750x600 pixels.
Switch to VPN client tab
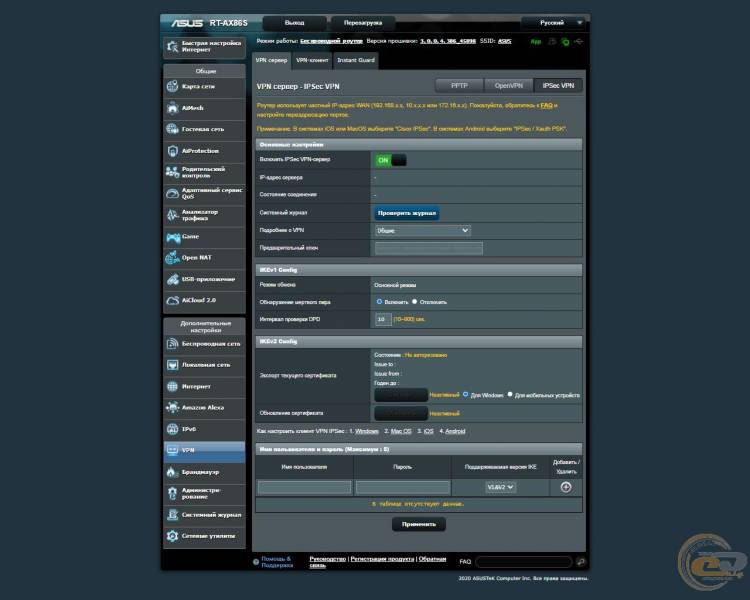pos(312,60)
